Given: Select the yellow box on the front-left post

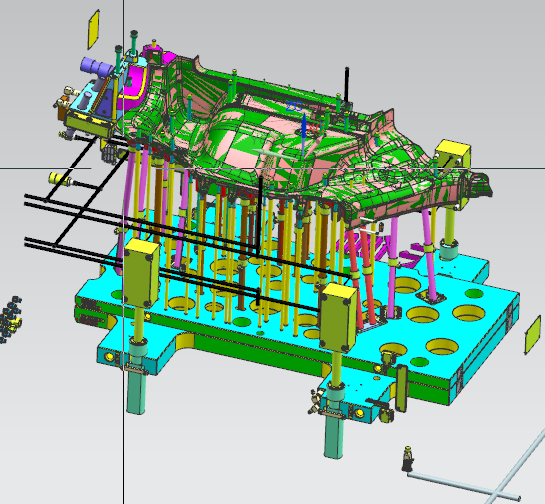Looking at the screenshot, I should [141, 273].
